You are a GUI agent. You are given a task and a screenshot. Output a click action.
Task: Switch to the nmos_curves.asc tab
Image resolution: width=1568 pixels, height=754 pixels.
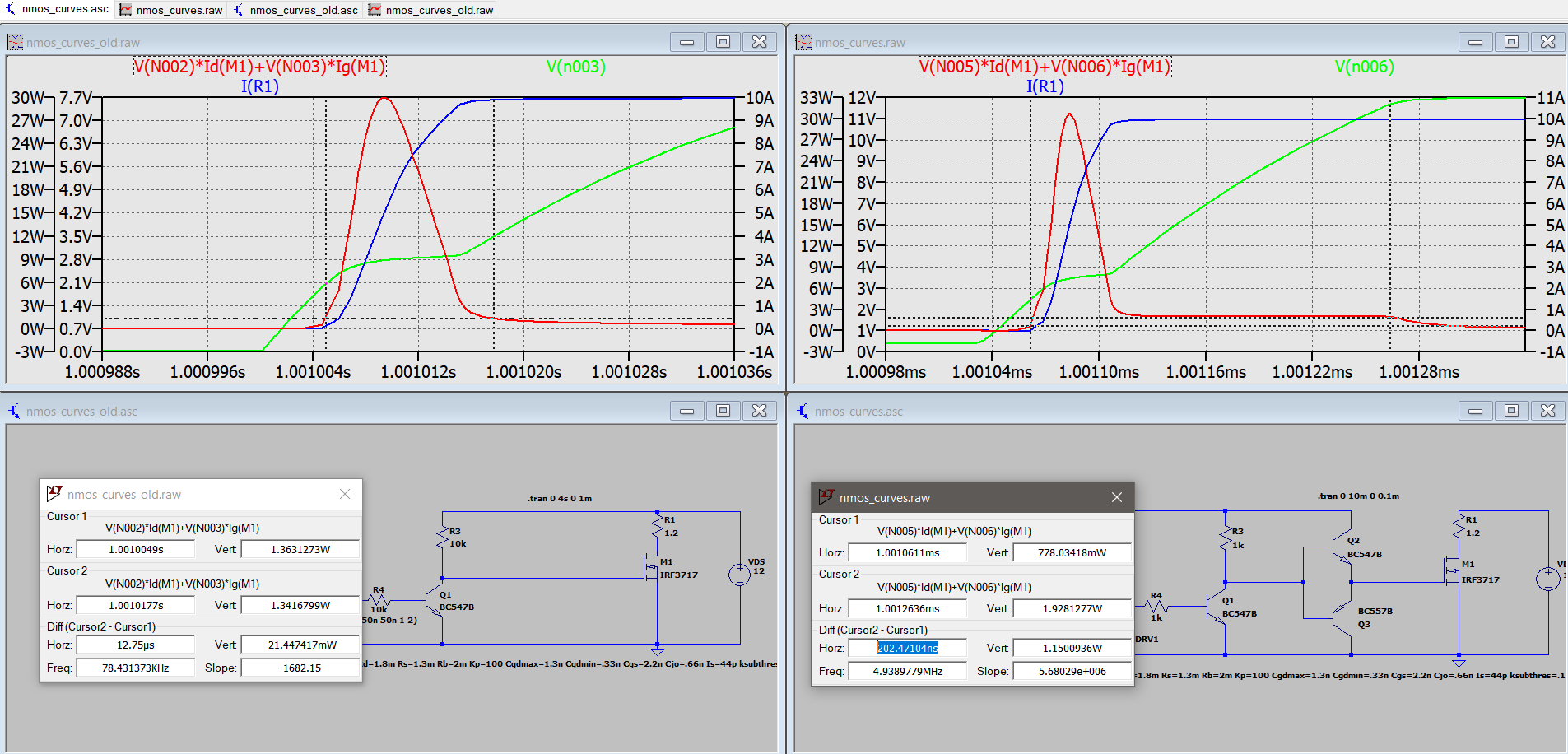(58, 9)
